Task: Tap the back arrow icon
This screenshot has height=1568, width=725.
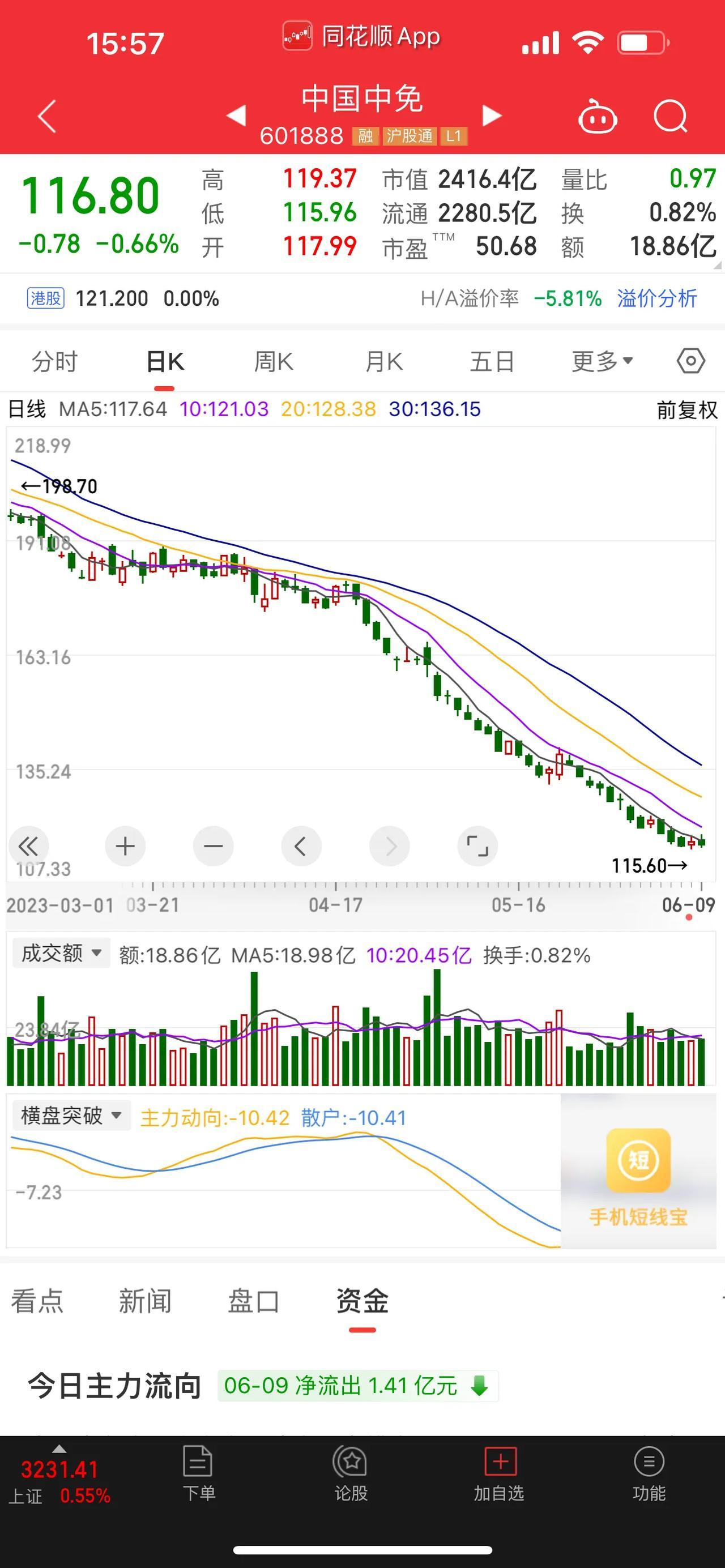Action: (47, 116)
